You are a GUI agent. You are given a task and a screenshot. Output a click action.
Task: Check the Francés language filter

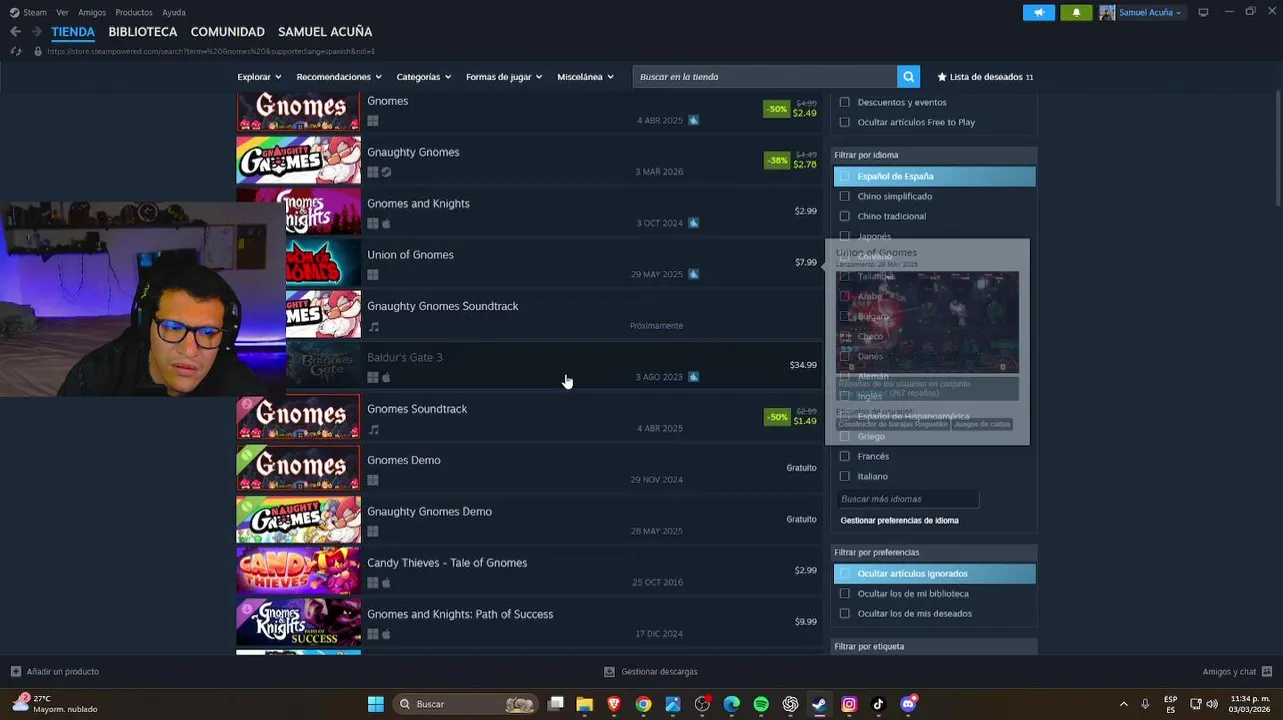pos(845,456)
